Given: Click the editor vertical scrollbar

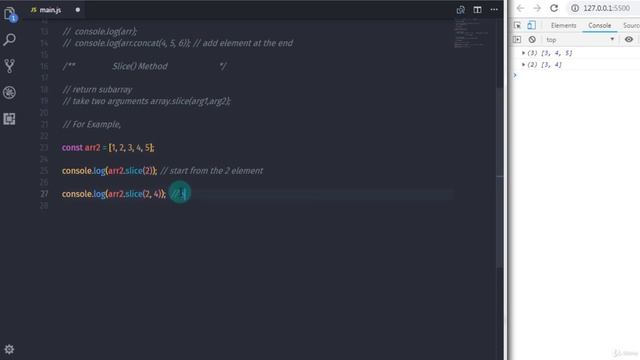Looking at the screenshot, I should click(x=499, y=177).
